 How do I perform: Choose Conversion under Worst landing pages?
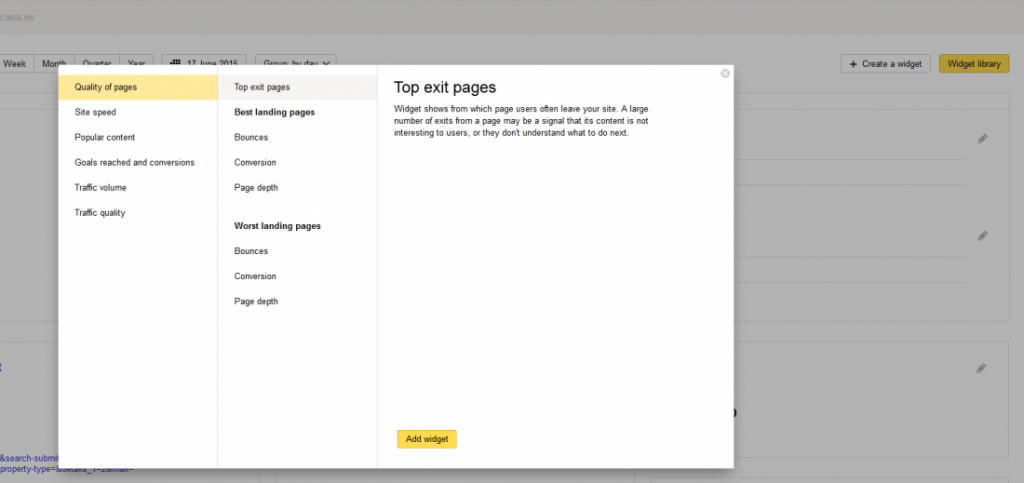(255, 276)
